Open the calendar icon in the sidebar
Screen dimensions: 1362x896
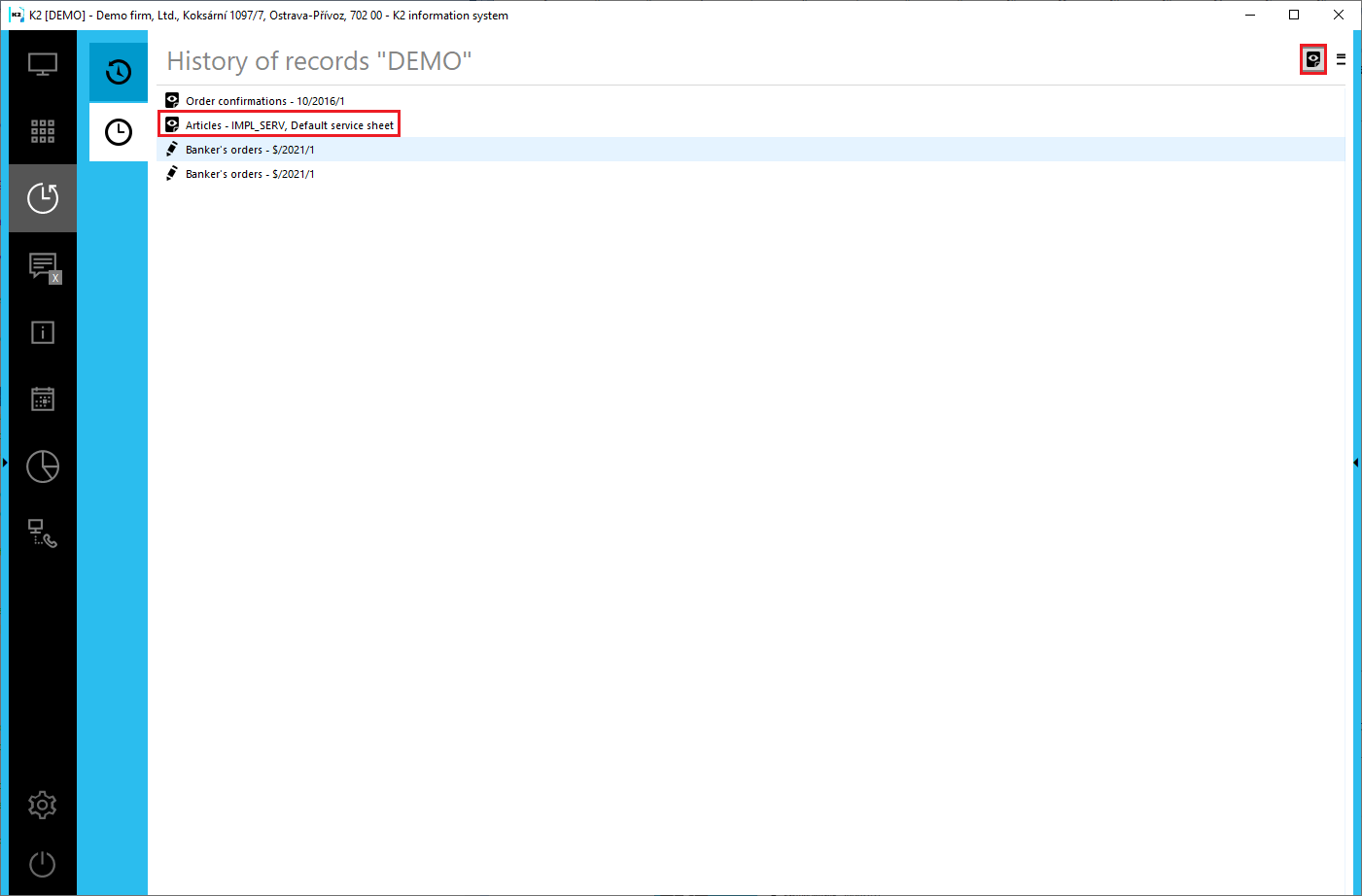click(x=43, y=399)
